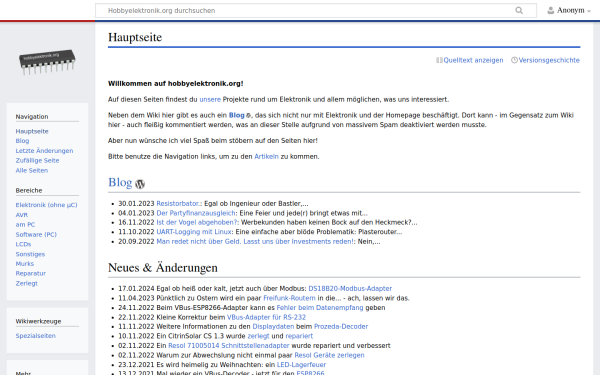Click the Wikiwerkzeuge sidebar heading

pos(38,321)
